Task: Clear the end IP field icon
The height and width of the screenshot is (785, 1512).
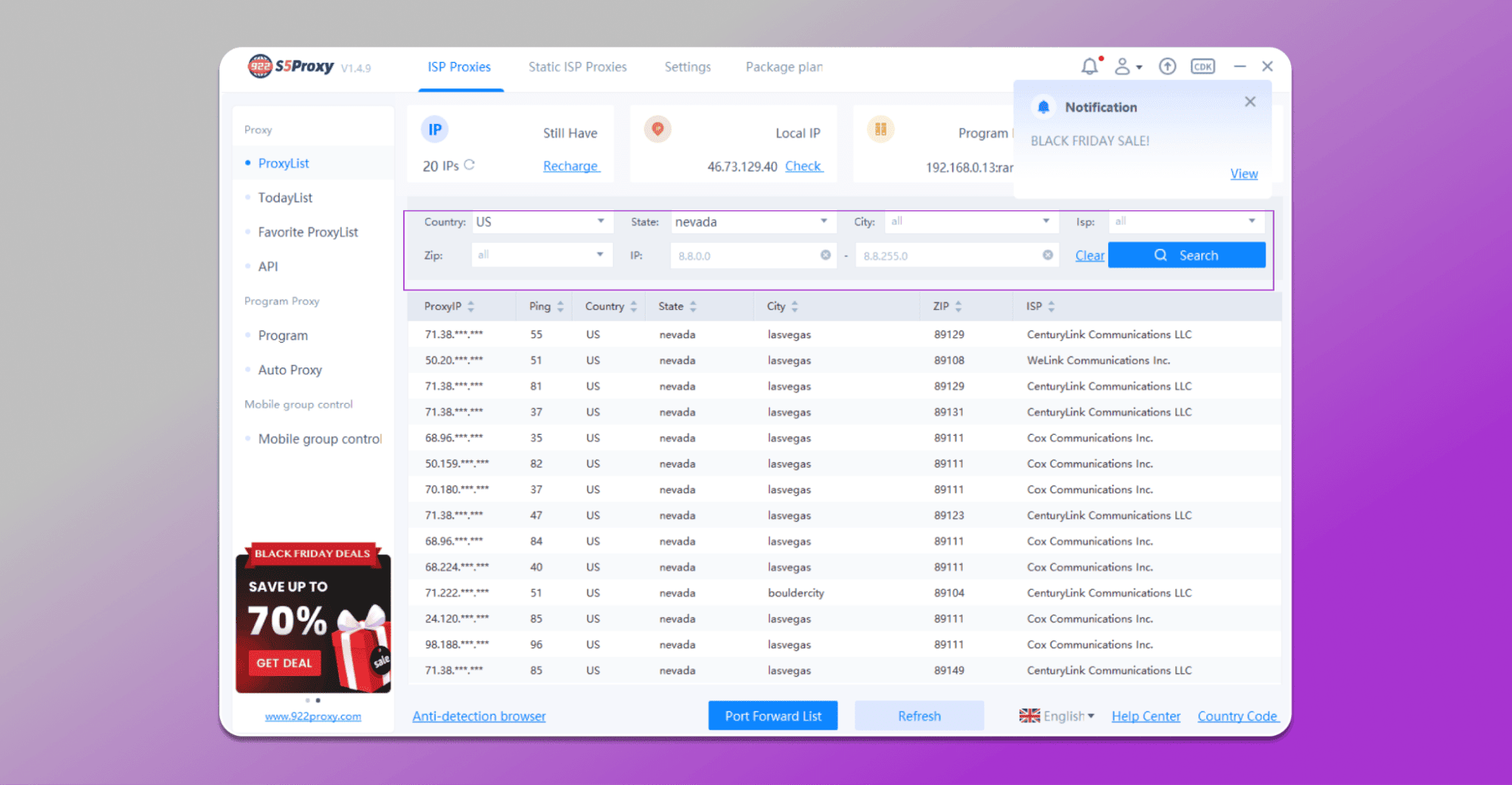Action: tap(1048, 255)
